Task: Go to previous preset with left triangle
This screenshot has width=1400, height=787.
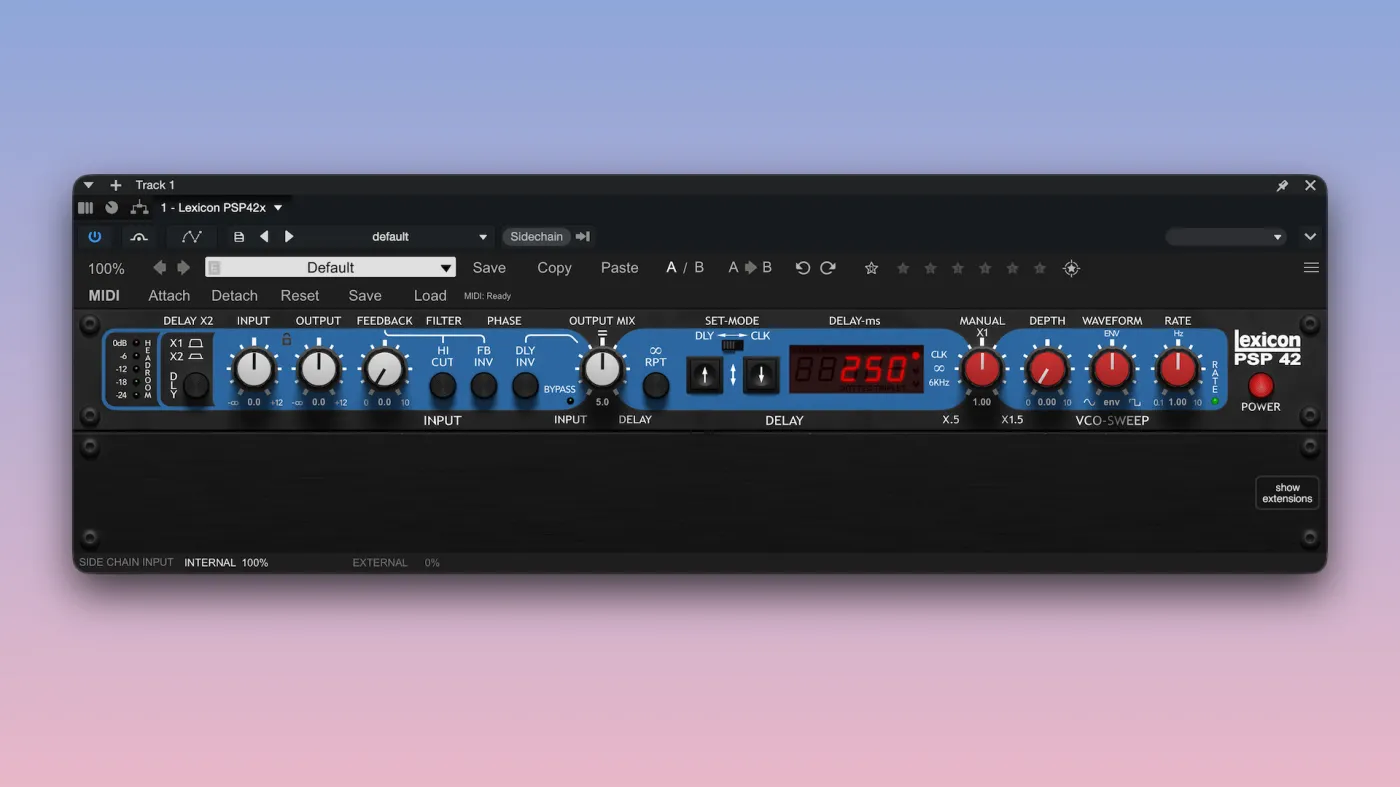Action: pos(264,237)
